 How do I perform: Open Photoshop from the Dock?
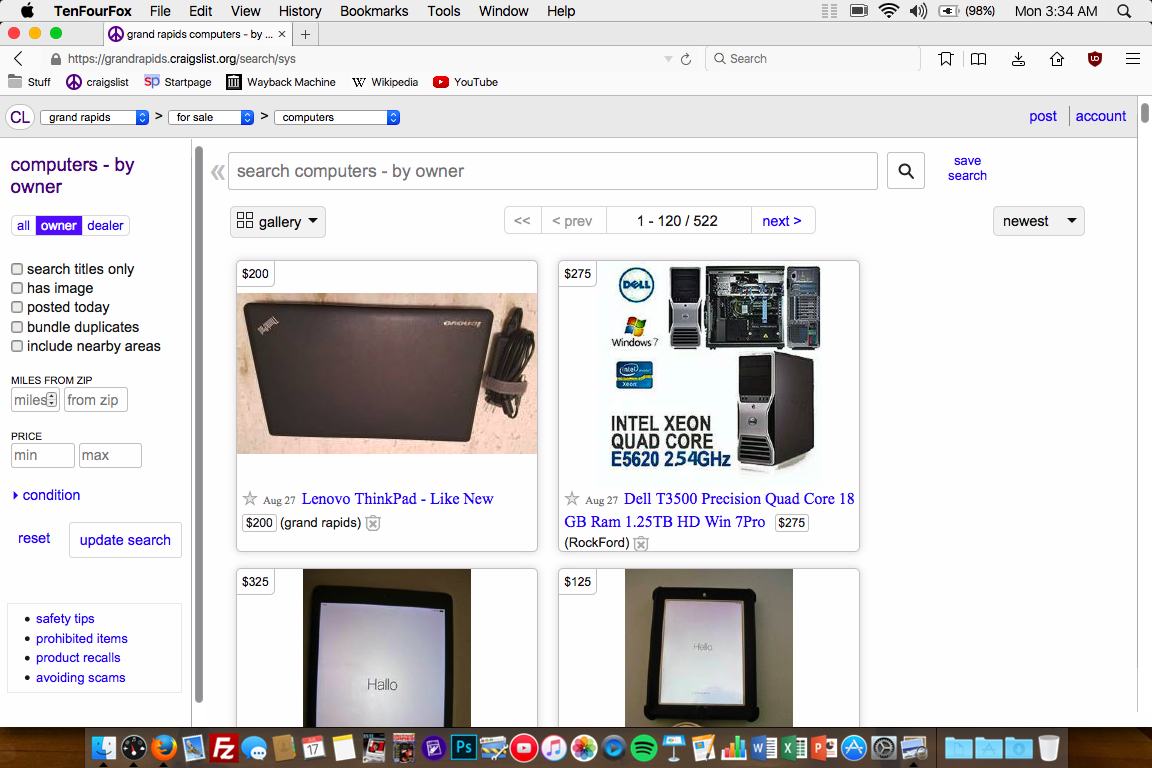pyautogui.click(x=464, y=748)
